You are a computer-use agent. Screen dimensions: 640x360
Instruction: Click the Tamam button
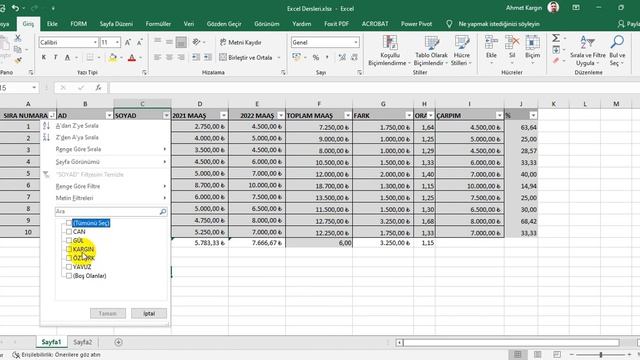[108, 313]
